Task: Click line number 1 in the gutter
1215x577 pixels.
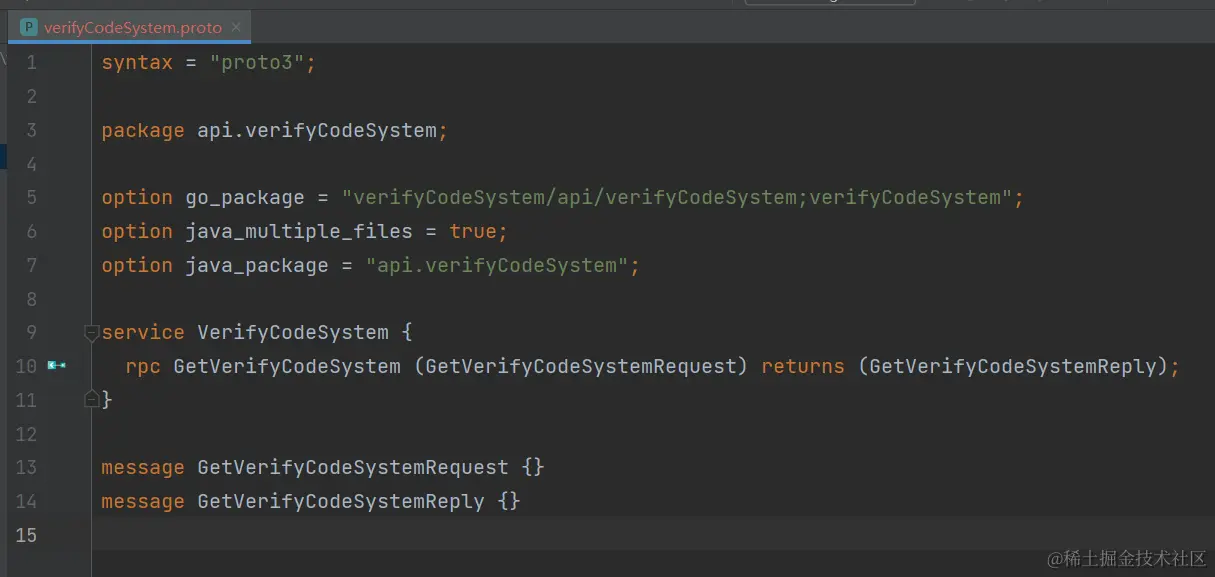Action: pos(31,62)
